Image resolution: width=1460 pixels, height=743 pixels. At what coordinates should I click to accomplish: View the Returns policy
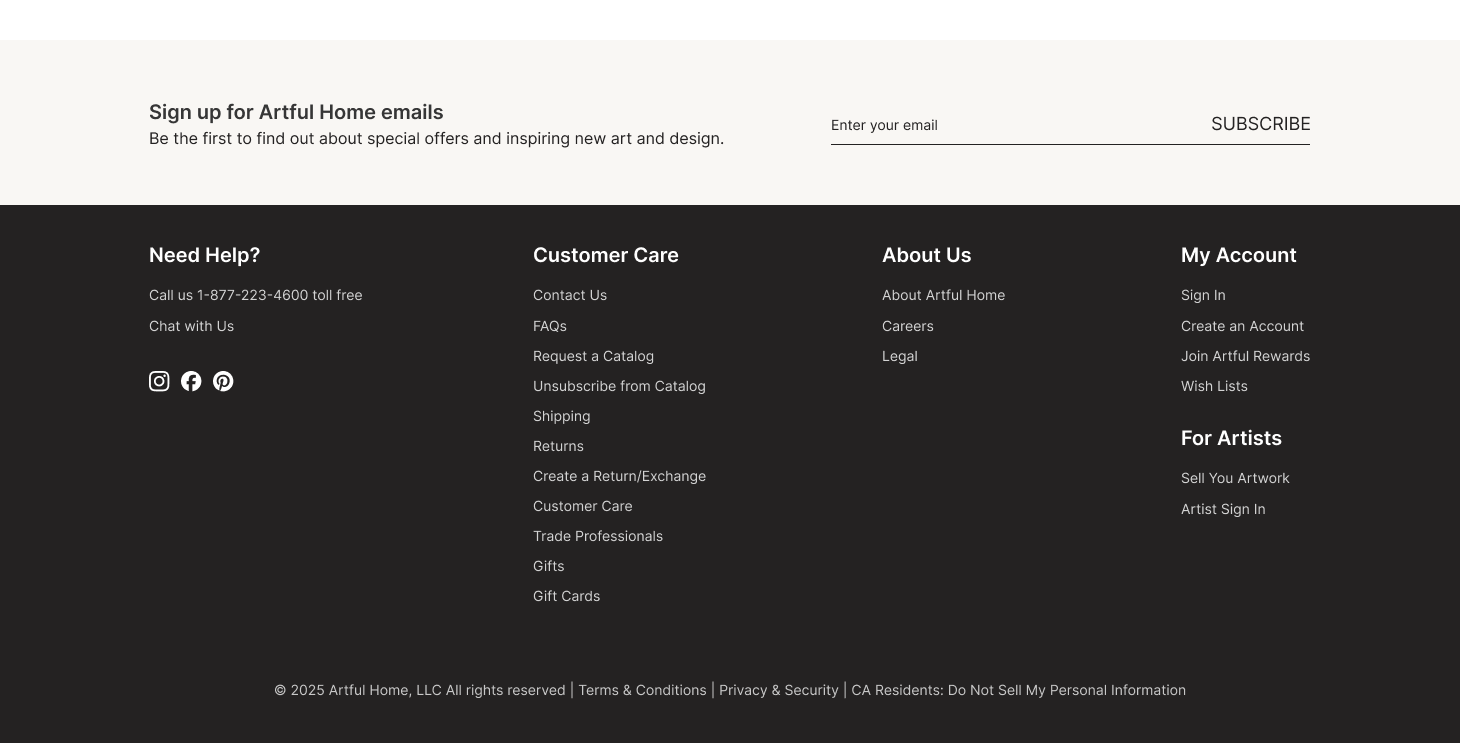point(558,446)
